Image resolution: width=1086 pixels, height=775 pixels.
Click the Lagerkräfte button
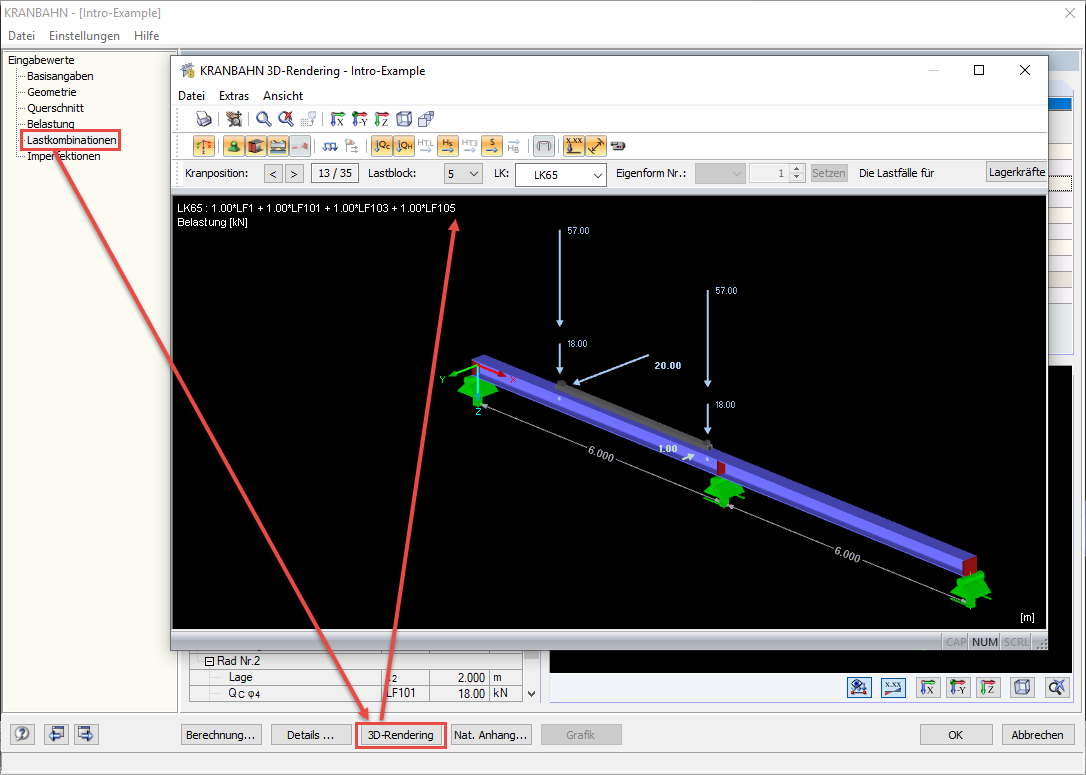[1016, 172]
